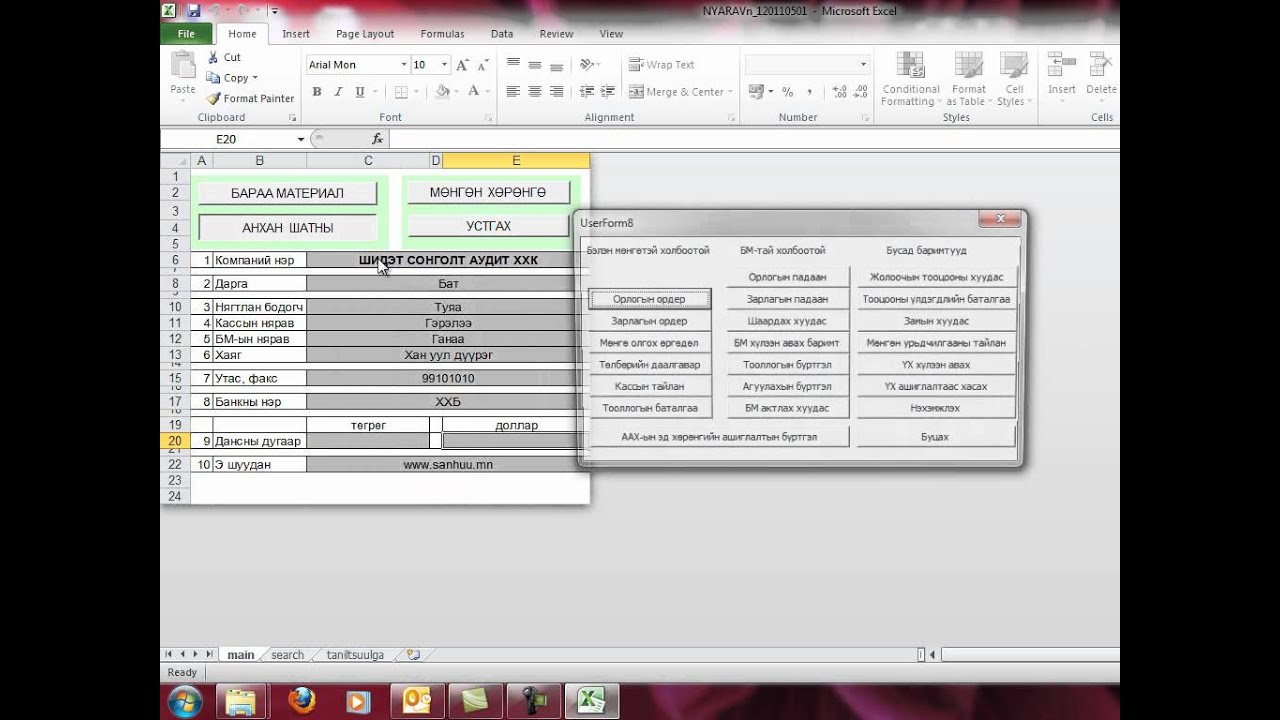Image resolution: width=1280 pixels, height=720 pixels.
Task: Open the Font name dropdown
Action: tap(404, 65)
